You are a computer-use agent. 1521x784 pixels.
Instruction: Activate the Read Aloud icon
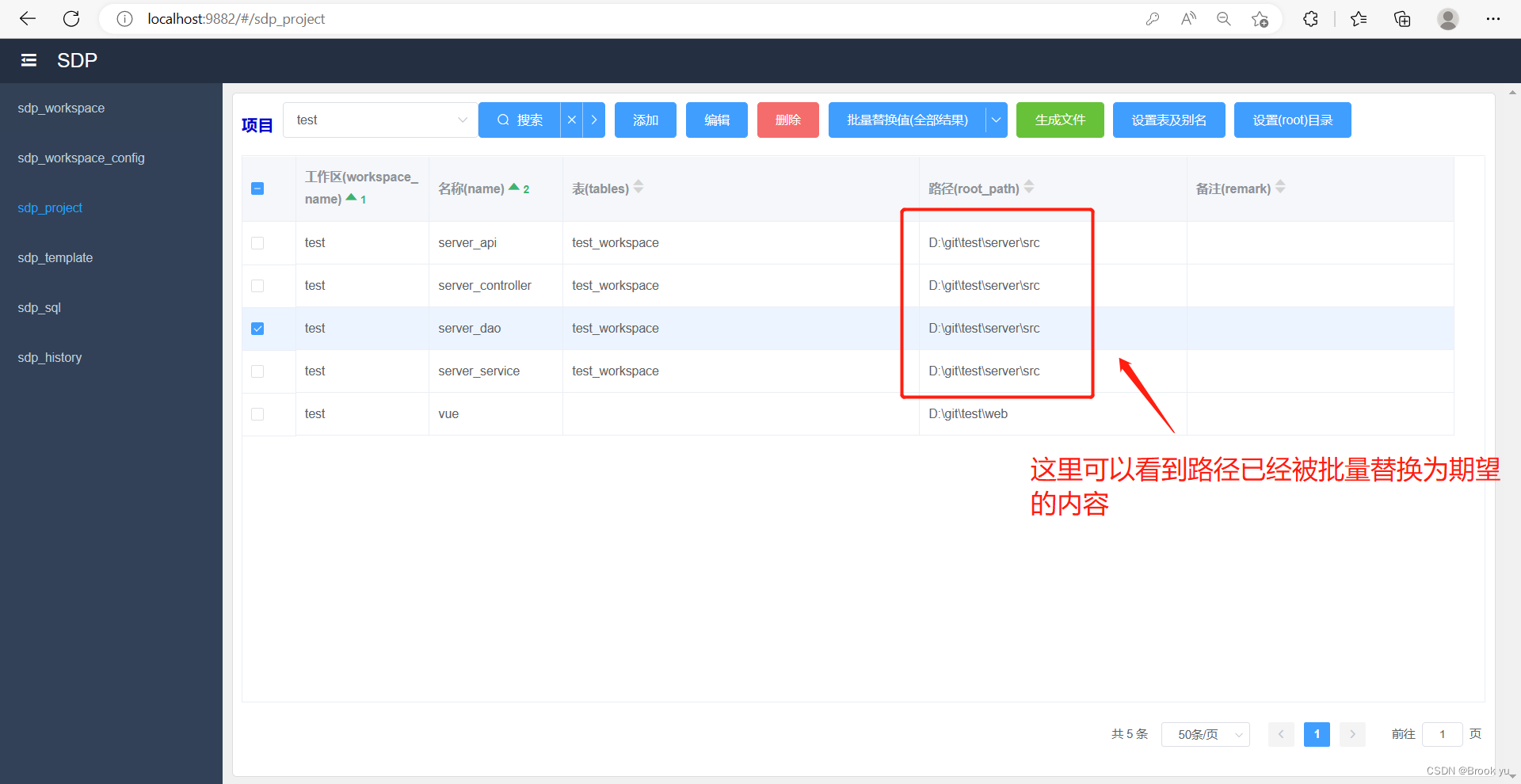tap(1188, 19)
